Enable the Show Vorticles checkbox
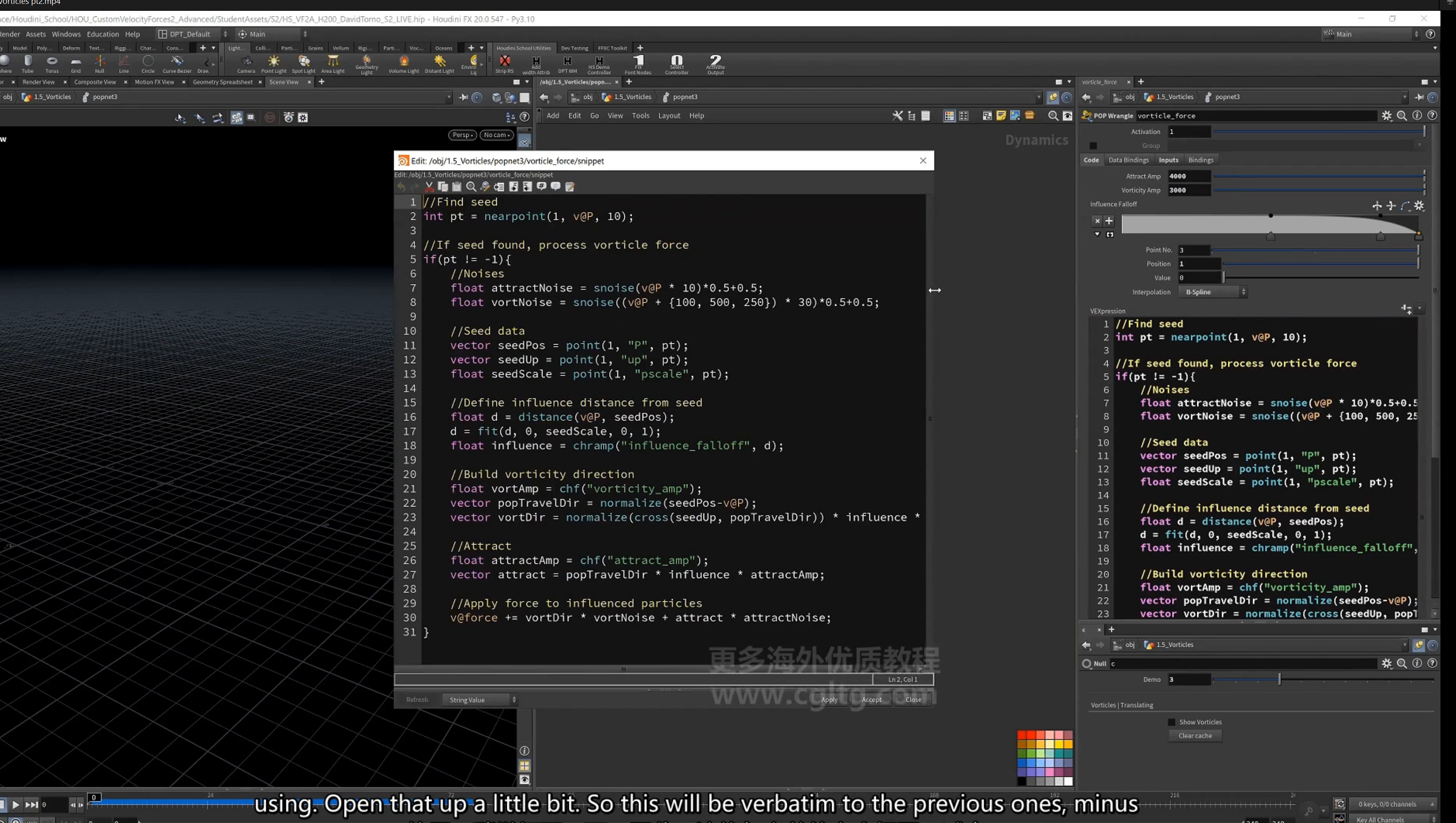 coord(1172,722)
